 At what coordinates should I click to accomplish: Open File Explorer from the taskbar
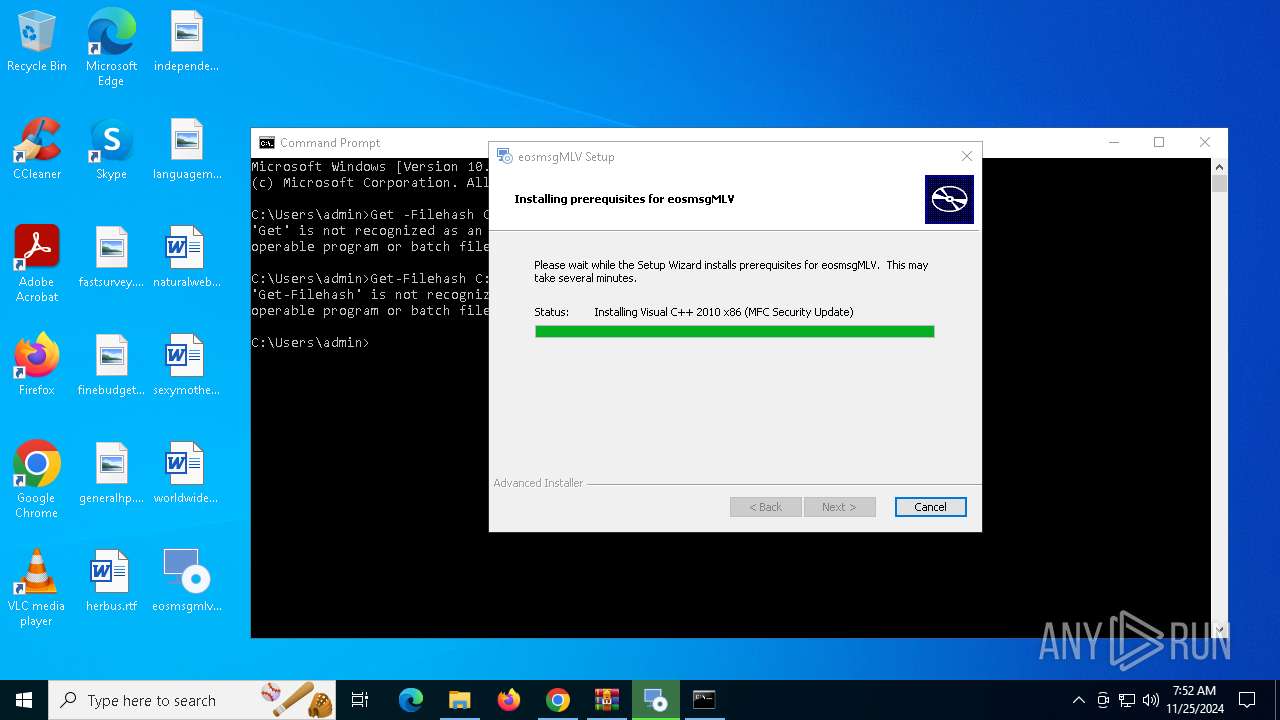click(459, 700)
